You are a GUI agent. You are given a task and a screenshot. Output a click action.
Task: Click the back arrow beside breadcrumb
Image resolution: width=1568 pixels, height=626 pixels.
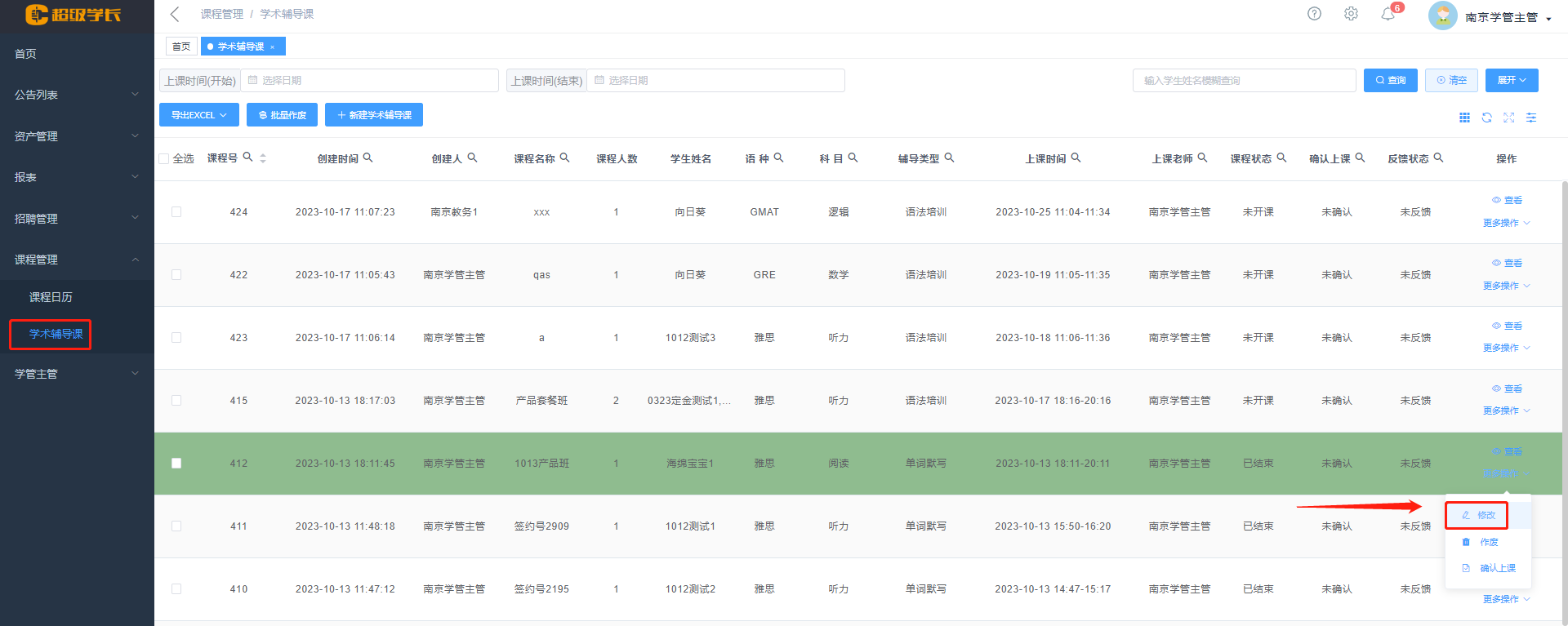click(175, 14)
